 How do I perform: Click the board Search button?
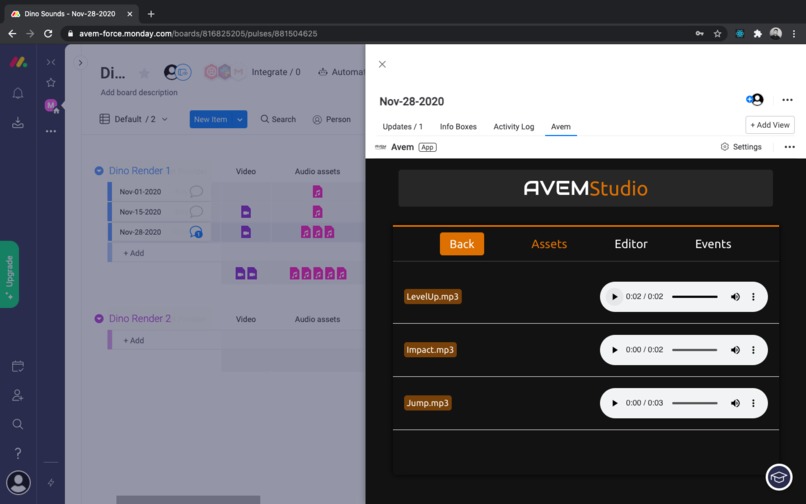click(x=278, y=119)
